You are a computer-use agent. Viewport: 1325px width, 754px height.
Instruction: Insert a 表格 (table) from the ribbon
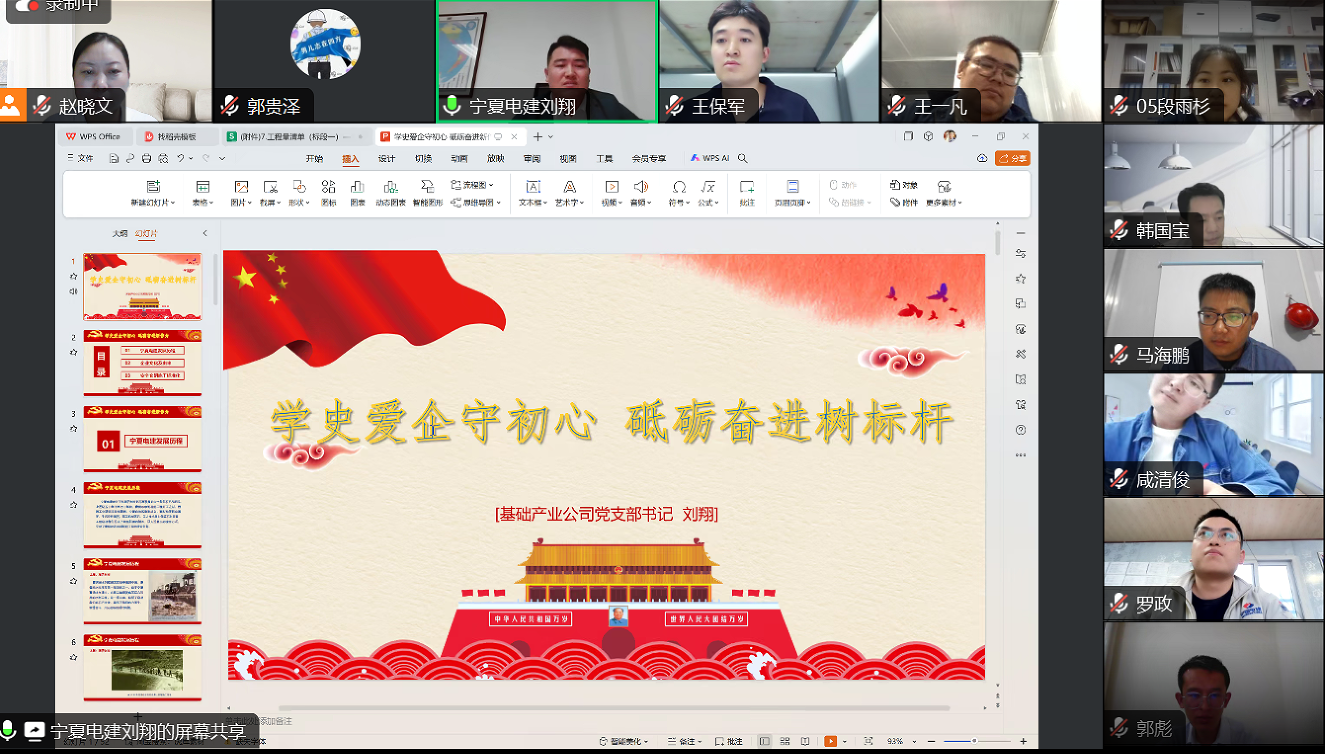click(203, 187)
